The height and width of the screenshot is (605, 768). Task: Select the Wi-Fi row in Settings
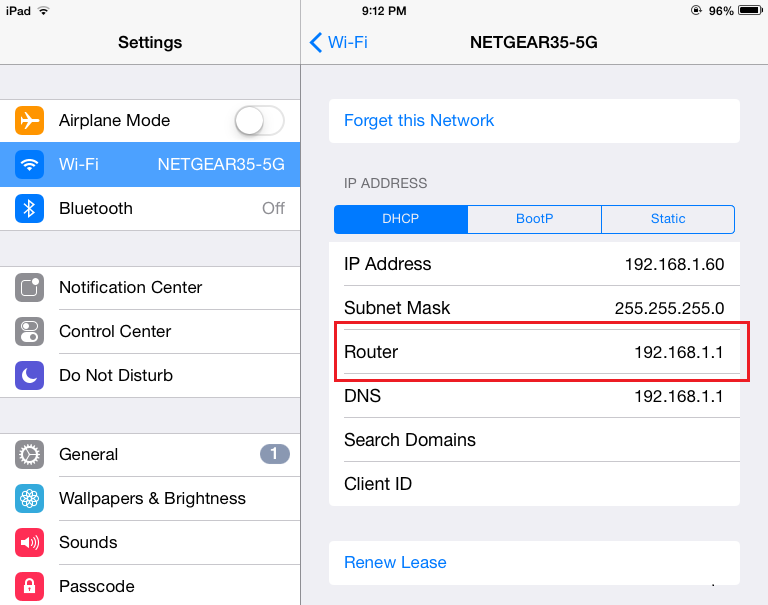tap(150, 165)
